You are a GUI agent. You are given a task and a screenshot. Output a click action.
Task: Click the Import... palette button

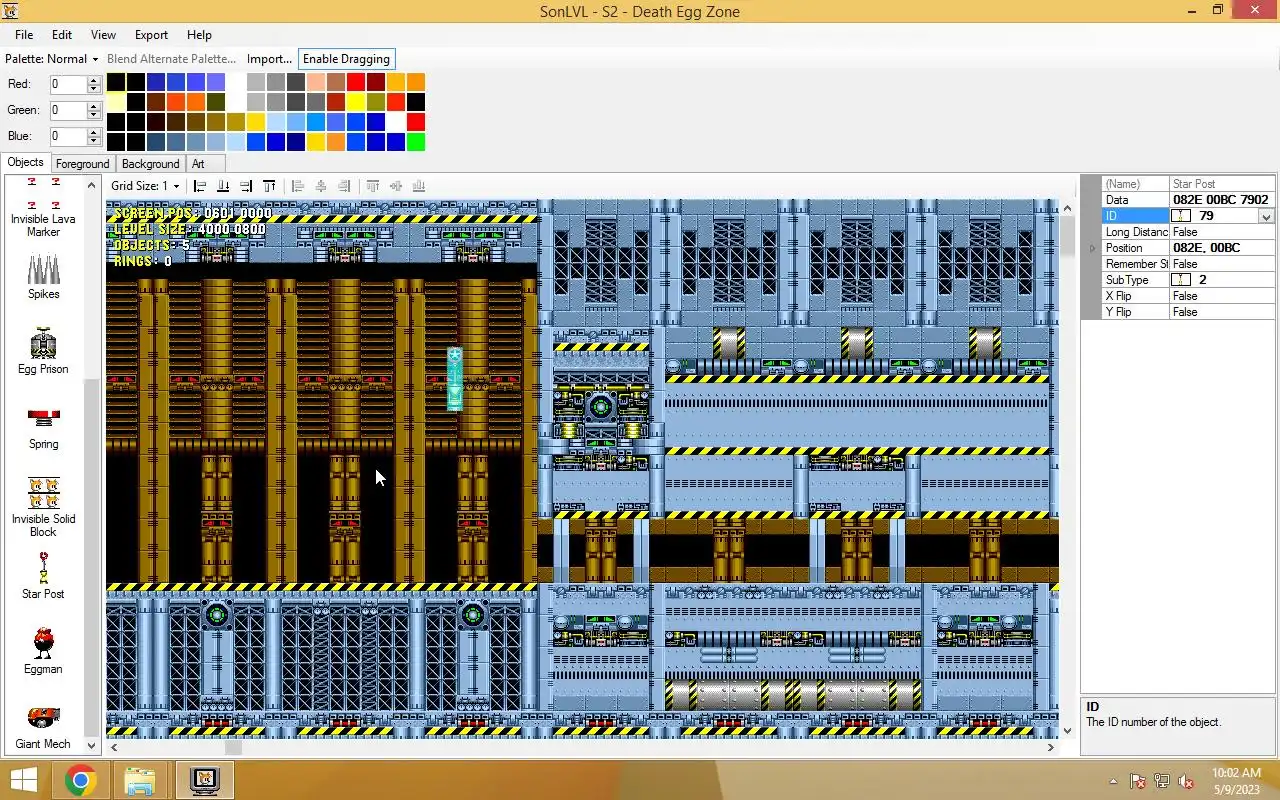click(x=269, y=59)
